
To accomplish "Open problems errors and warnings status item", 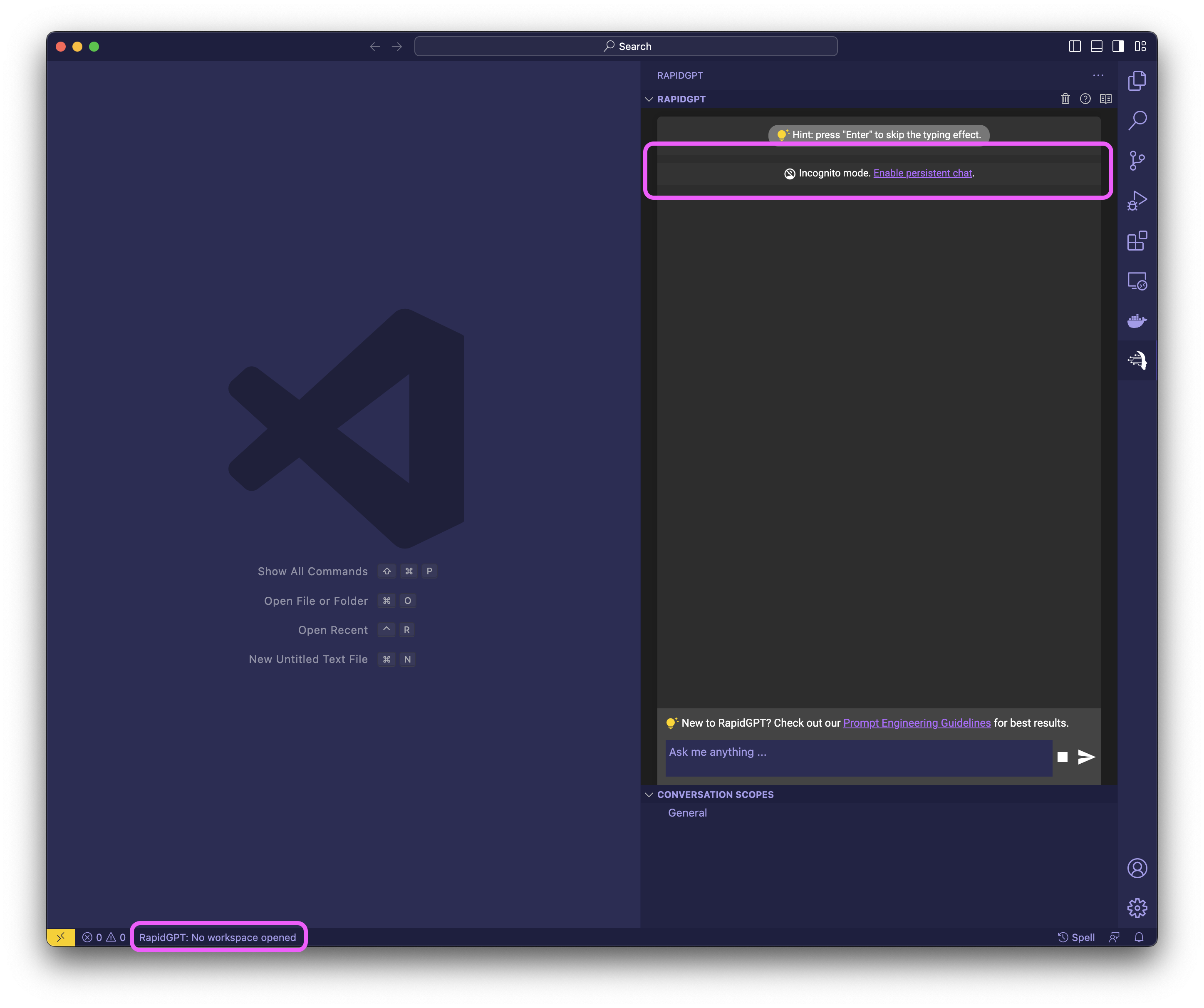I will pos(104,937).
